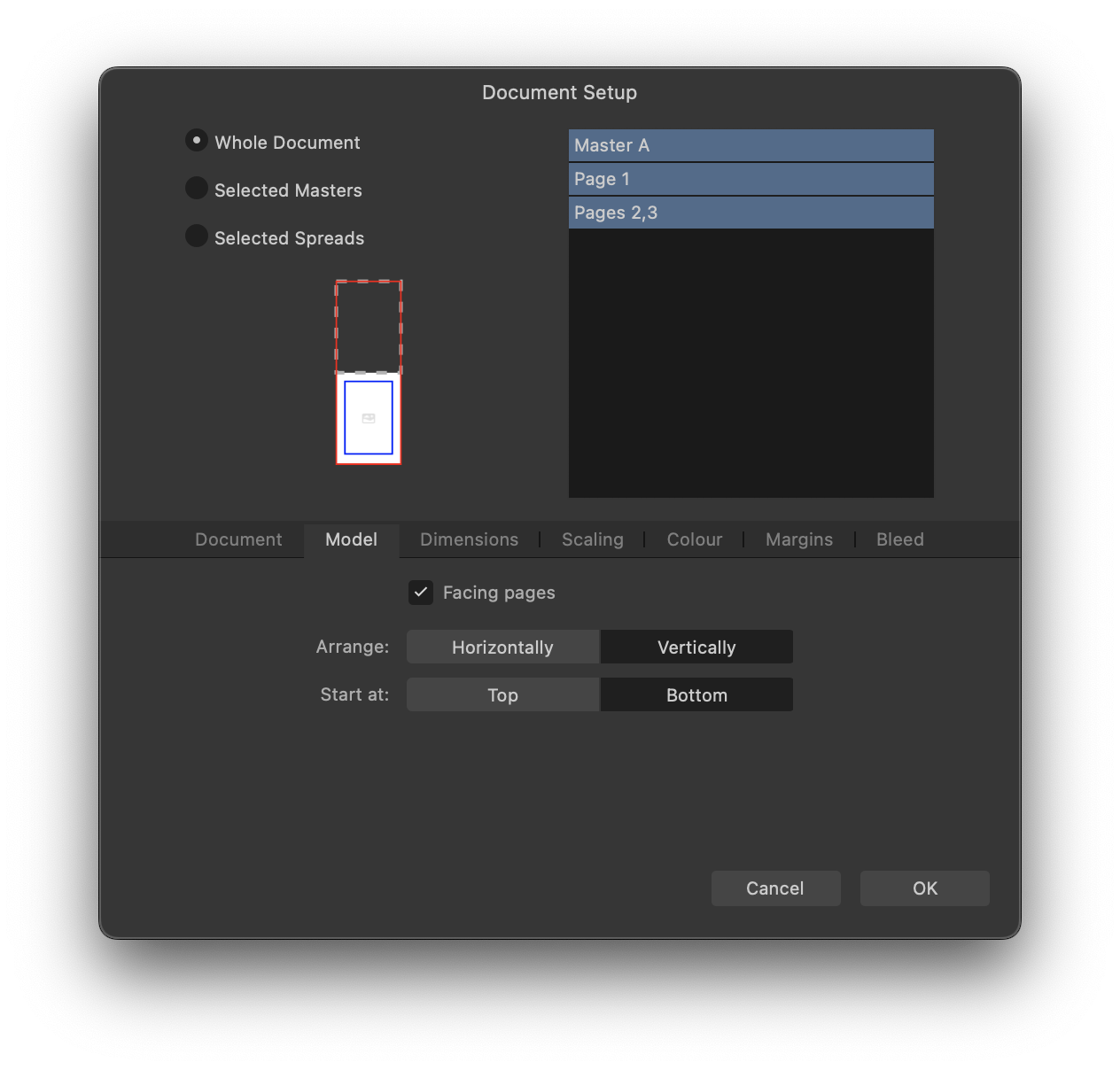Viewport: 1120px width, 1070px height.
Task: Set Start at to Top
Action: coord(502,694)
